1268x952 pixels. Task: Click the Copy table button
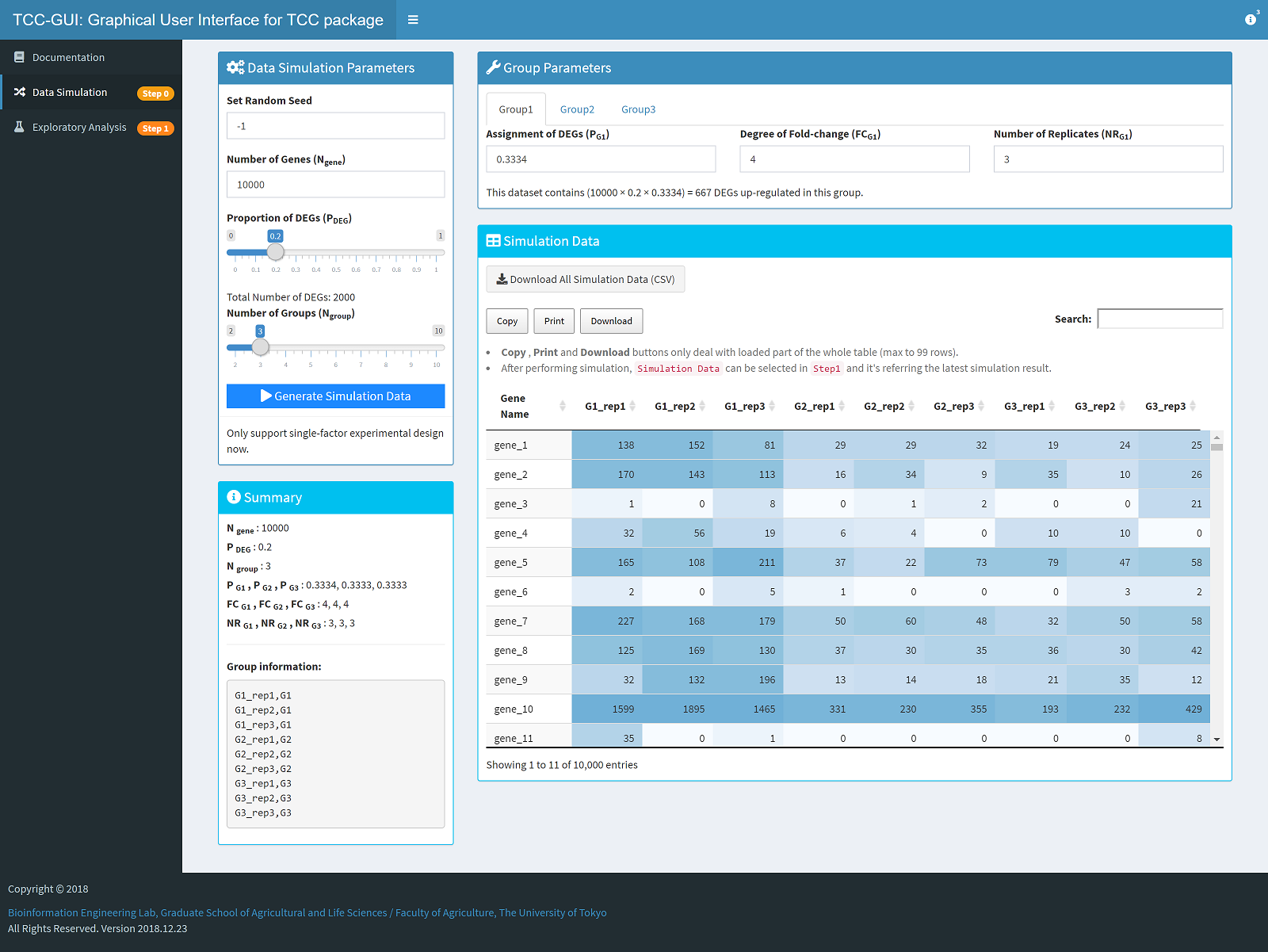click(507, 321)
